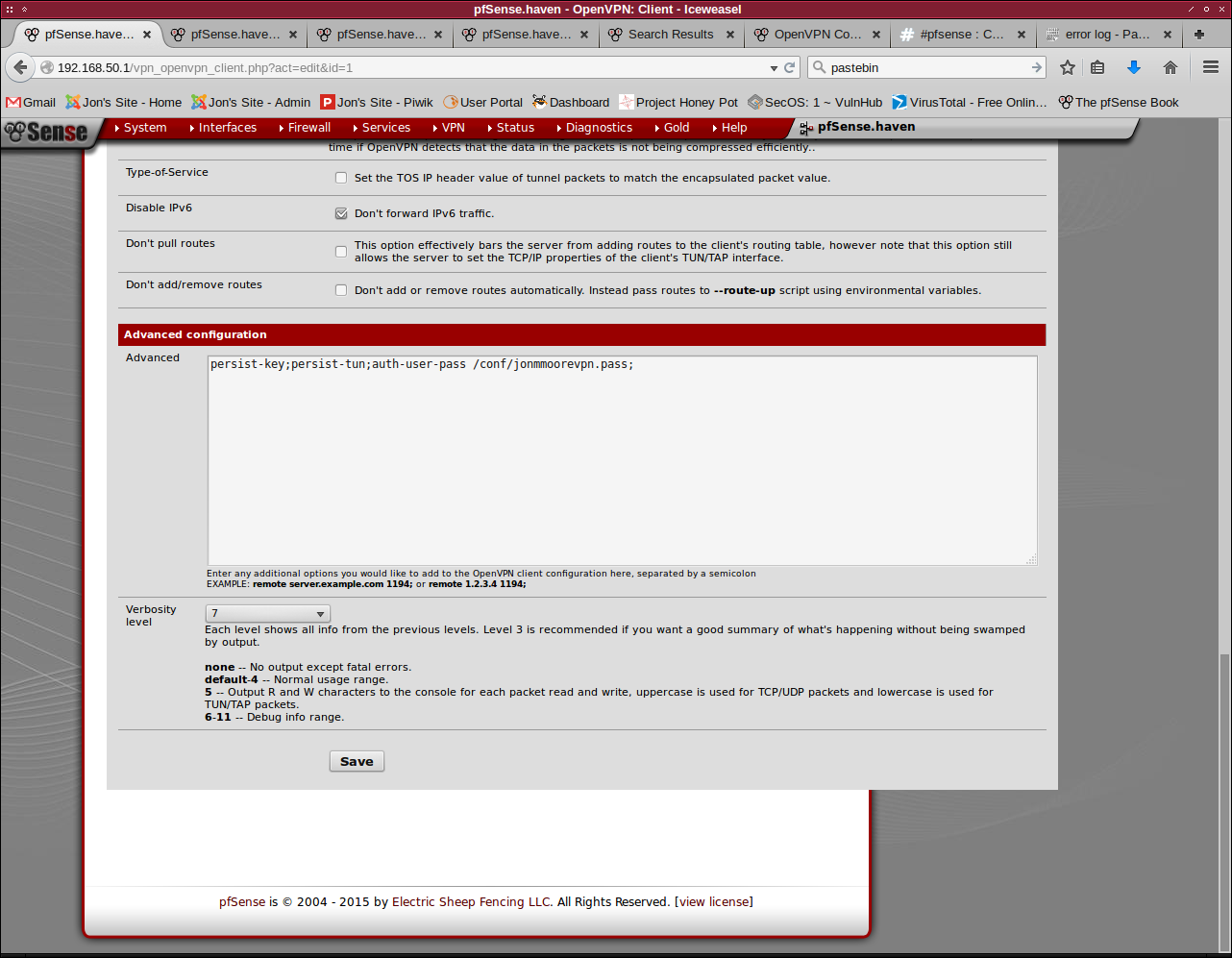Click the browser back arrow button

[x=20, y=68]
